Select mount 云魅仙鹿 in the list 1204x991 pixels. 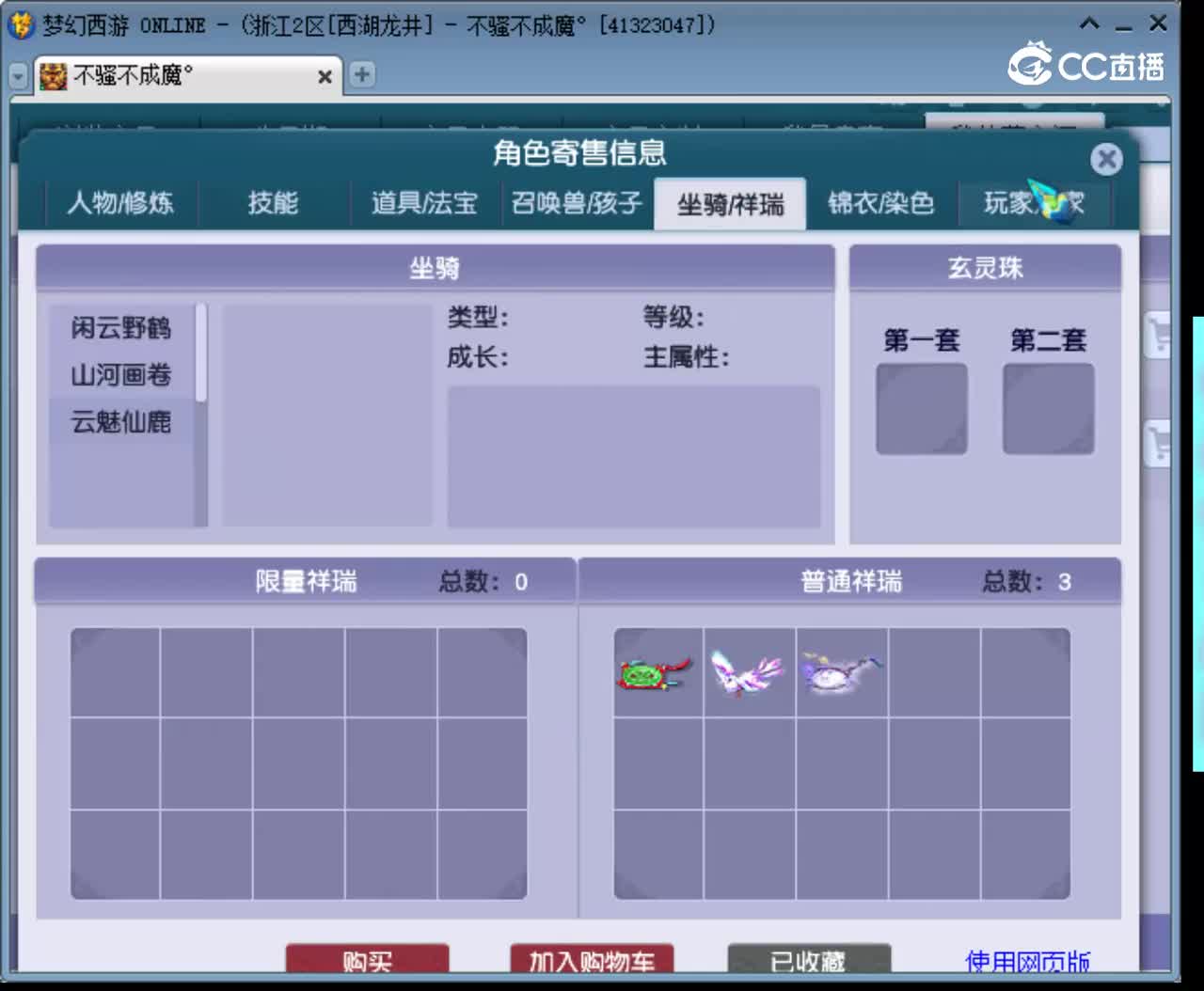pos(121,421)
